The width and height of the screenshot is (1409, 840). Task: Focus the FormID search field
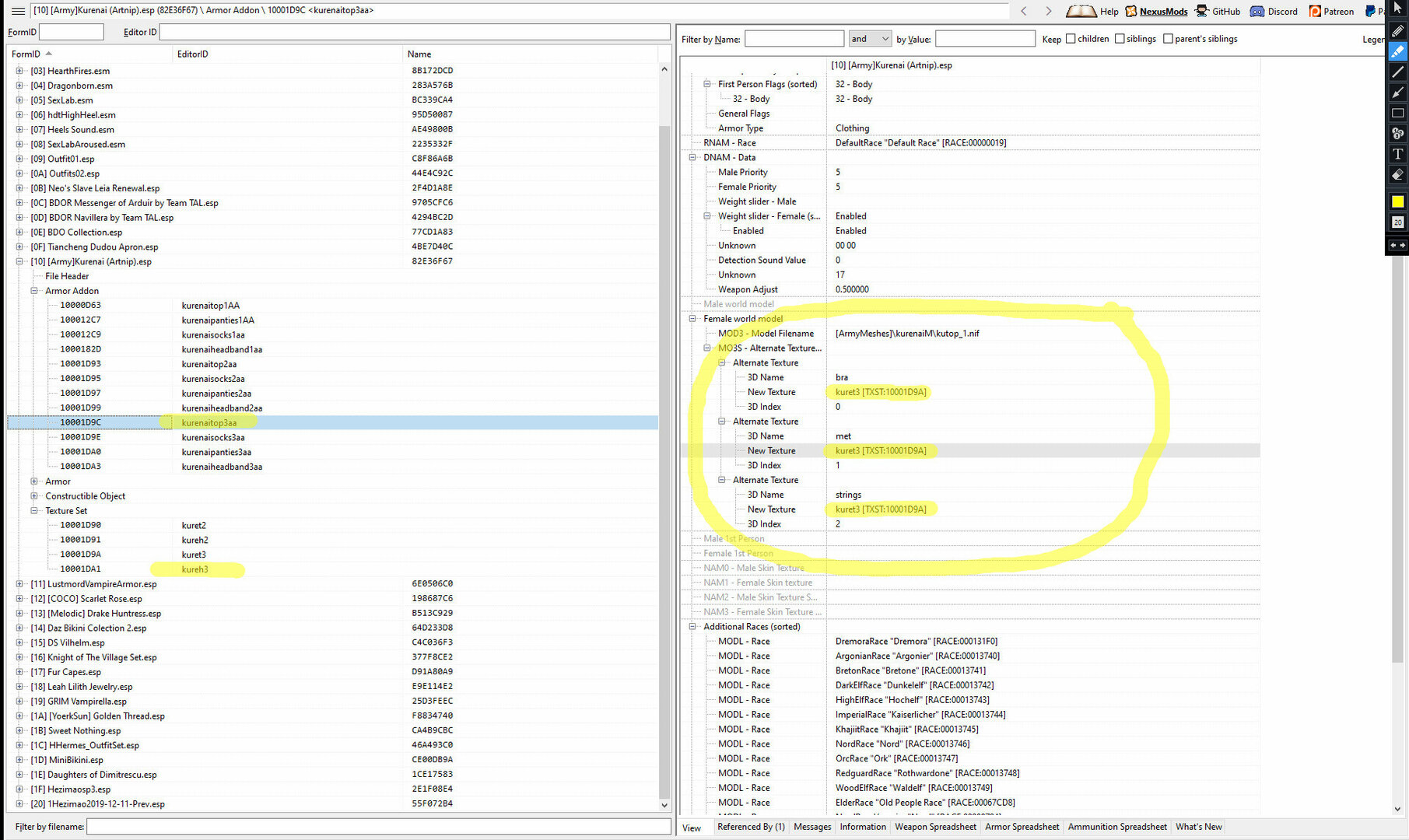71,32
